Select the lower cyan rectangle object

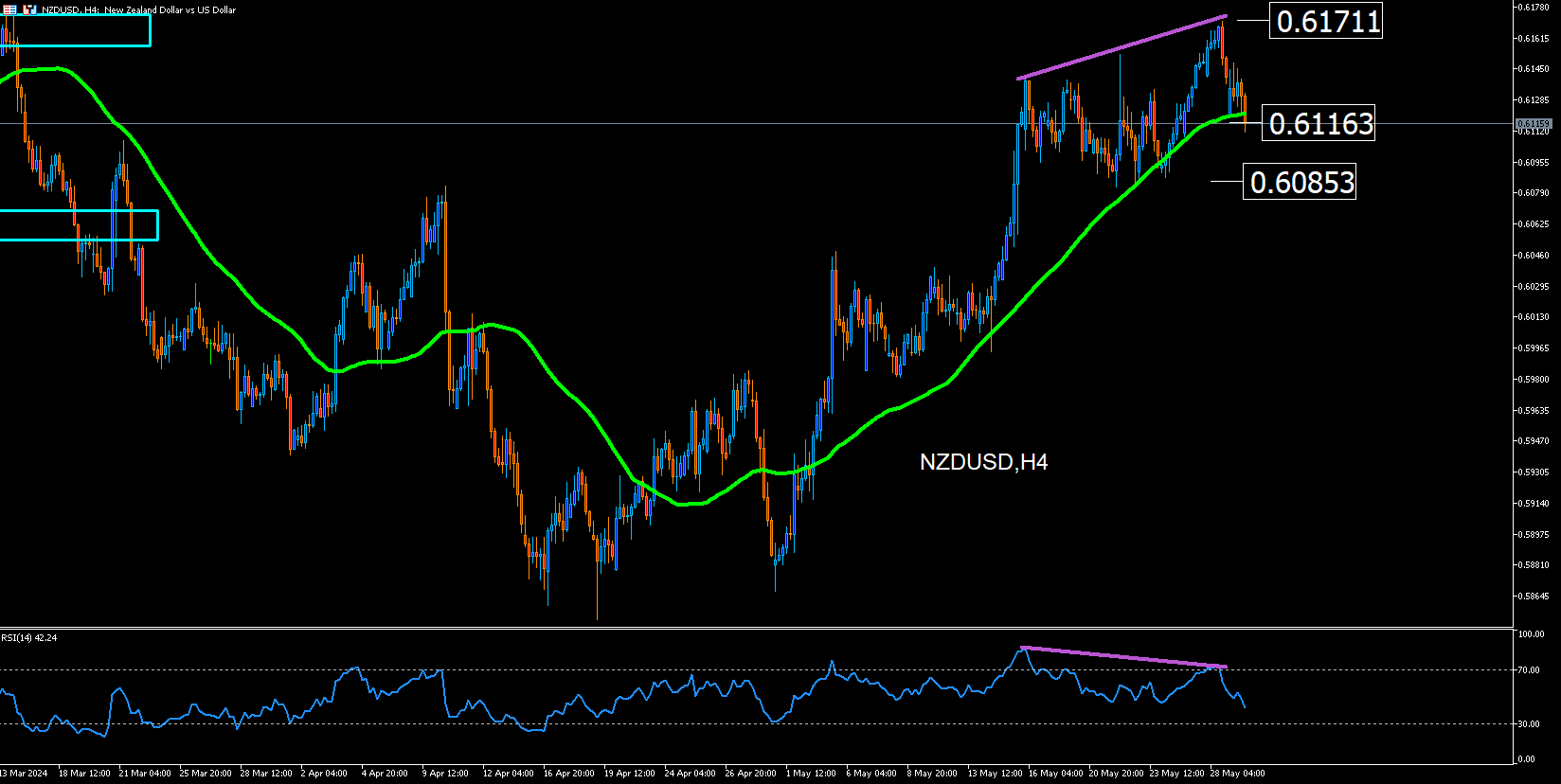click(79, 225)
